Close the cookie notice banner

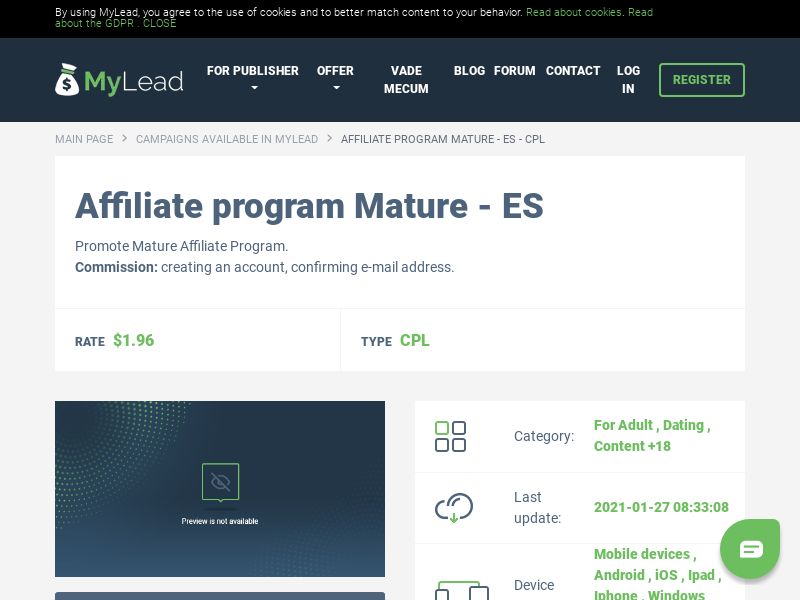tap(159, 23)
